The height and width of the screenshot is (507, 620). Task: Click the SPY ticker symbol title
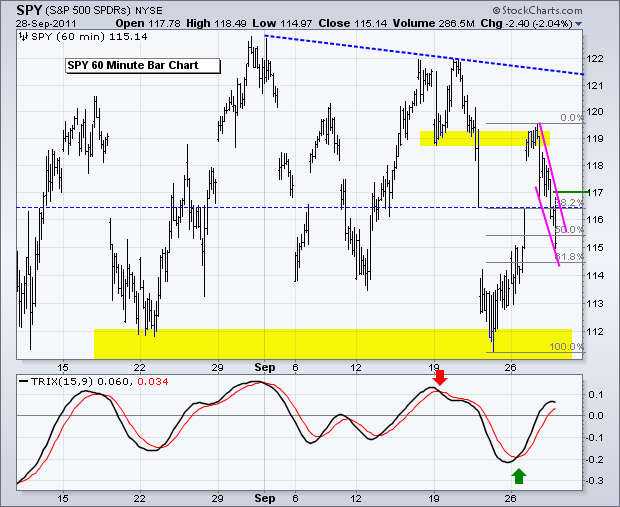[x=29, y=10]
